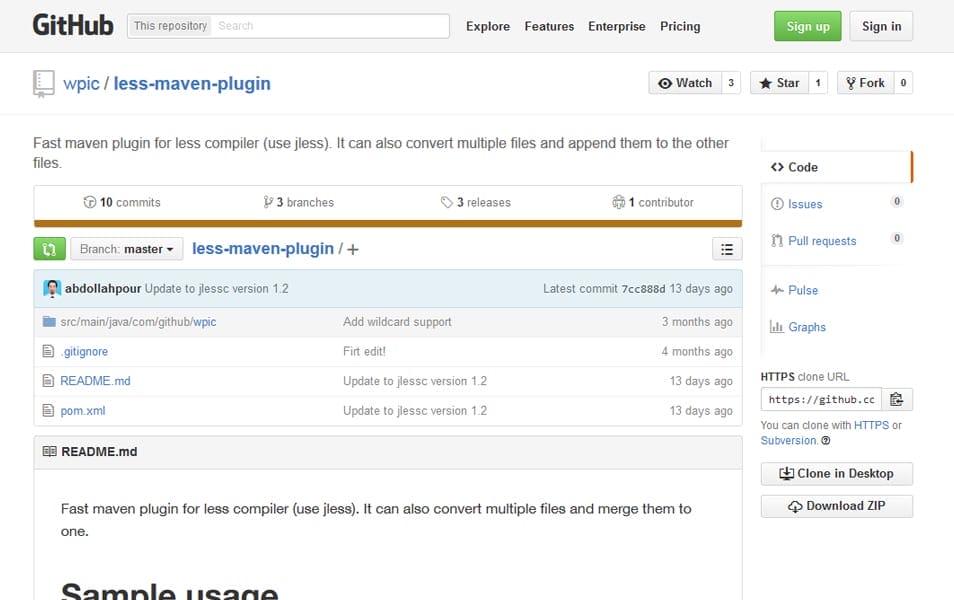Click abdollahpour's avatar thumbnail

coord(52,288)
